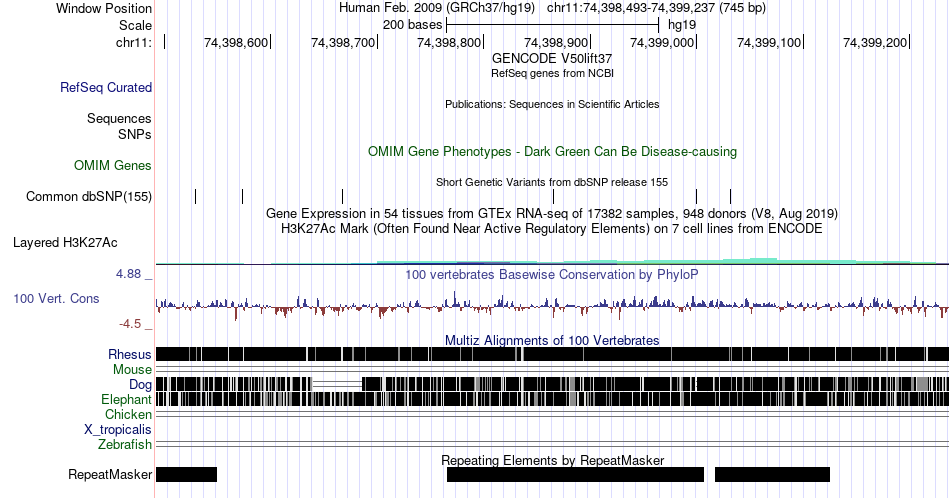The width and height of the screenshot is (950, 498).
Task: Click the SNPs track label
Action: tap(135, 134)
